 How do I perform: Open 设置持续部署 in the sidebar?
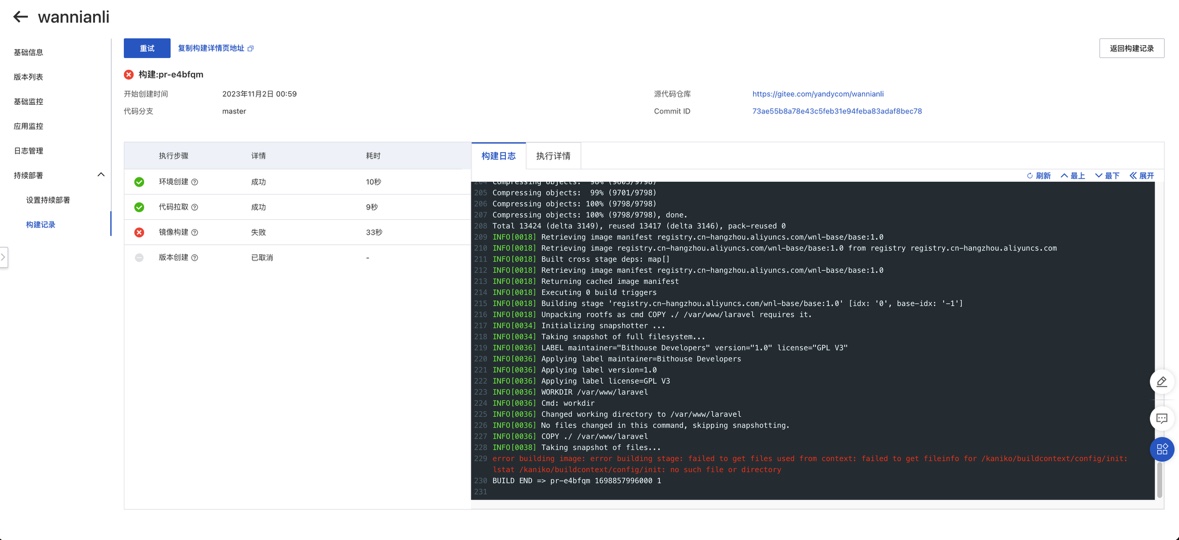click(48, 200)
